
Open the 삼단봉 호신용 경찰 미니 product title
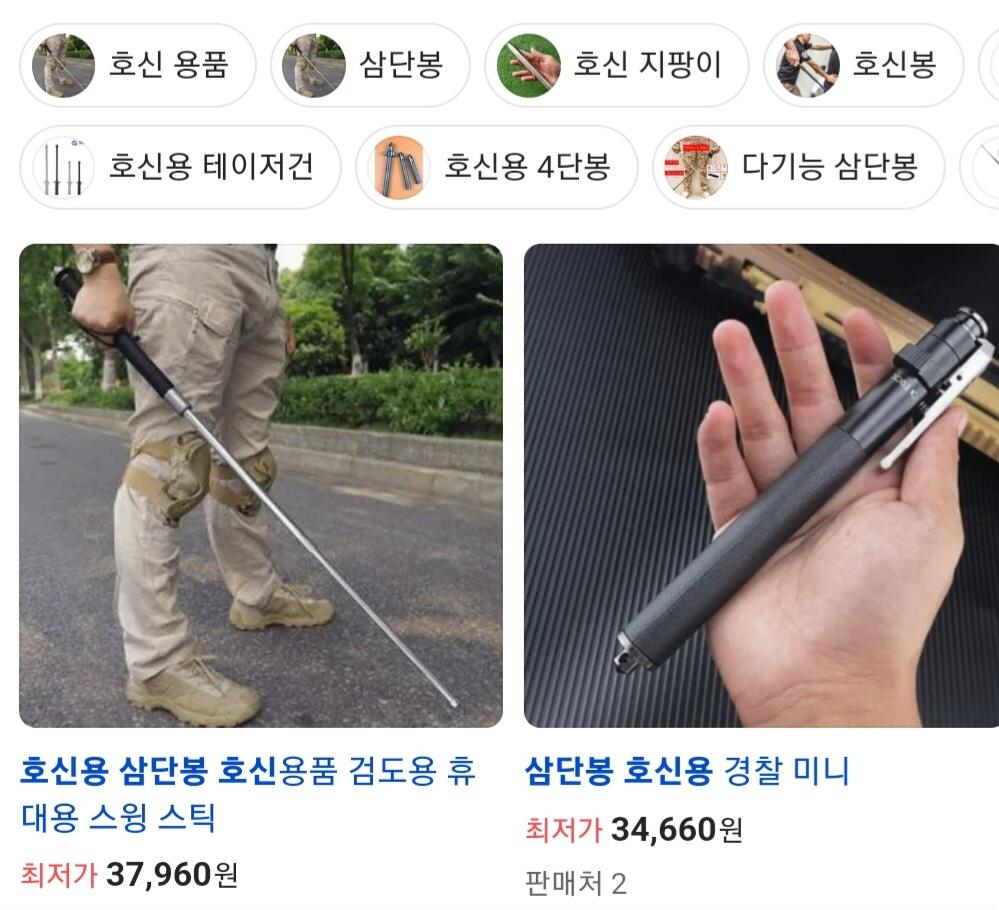point(687,771)
